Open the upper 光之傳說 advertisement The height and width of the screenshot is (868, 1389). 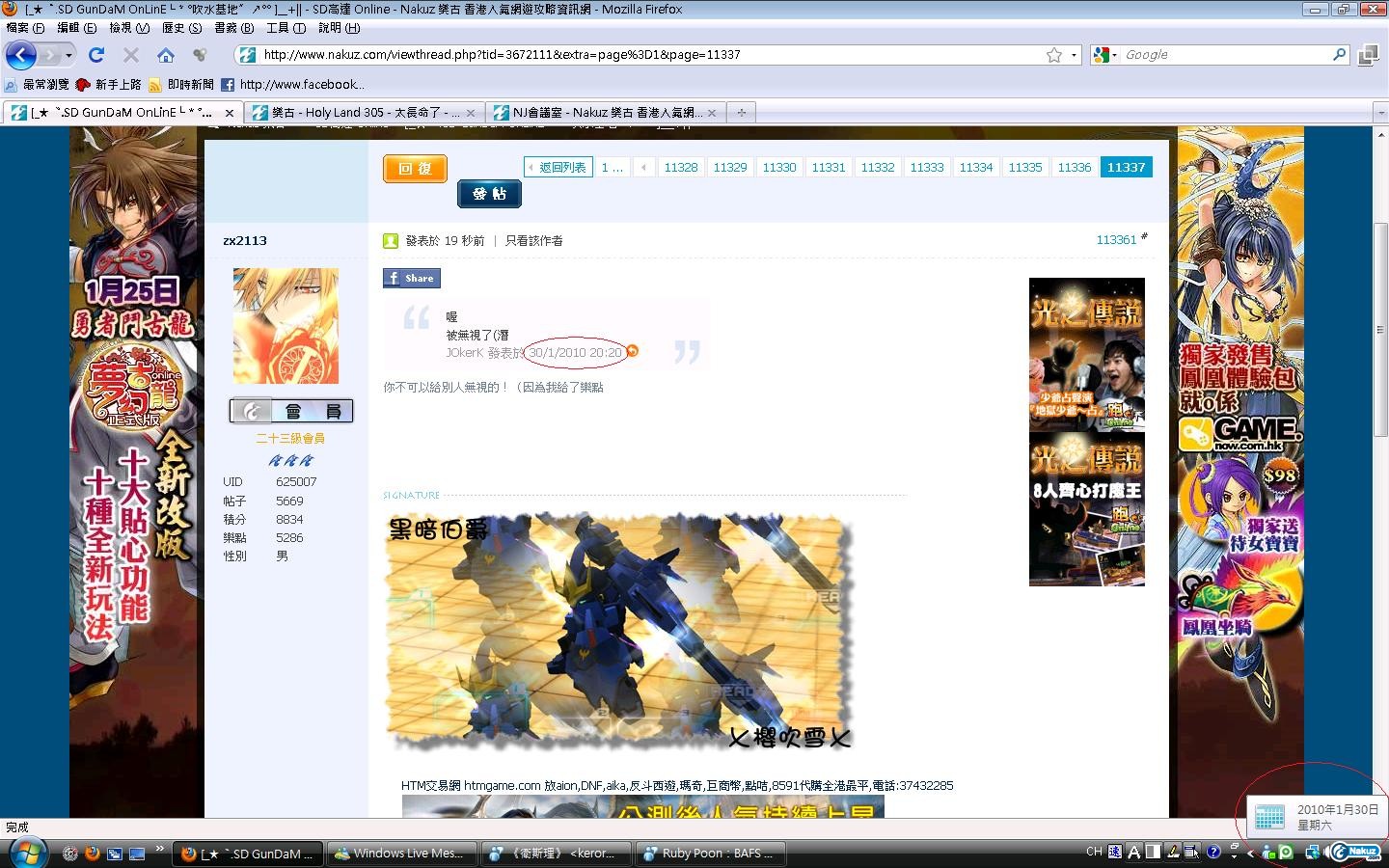point(1087,354)
